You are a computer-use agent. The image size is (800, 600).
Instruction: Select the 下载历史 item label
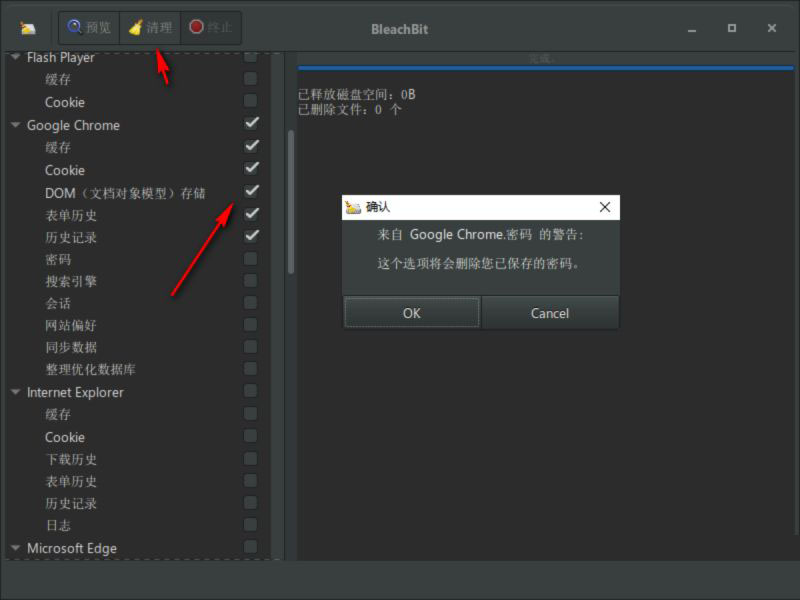[71, 459]
